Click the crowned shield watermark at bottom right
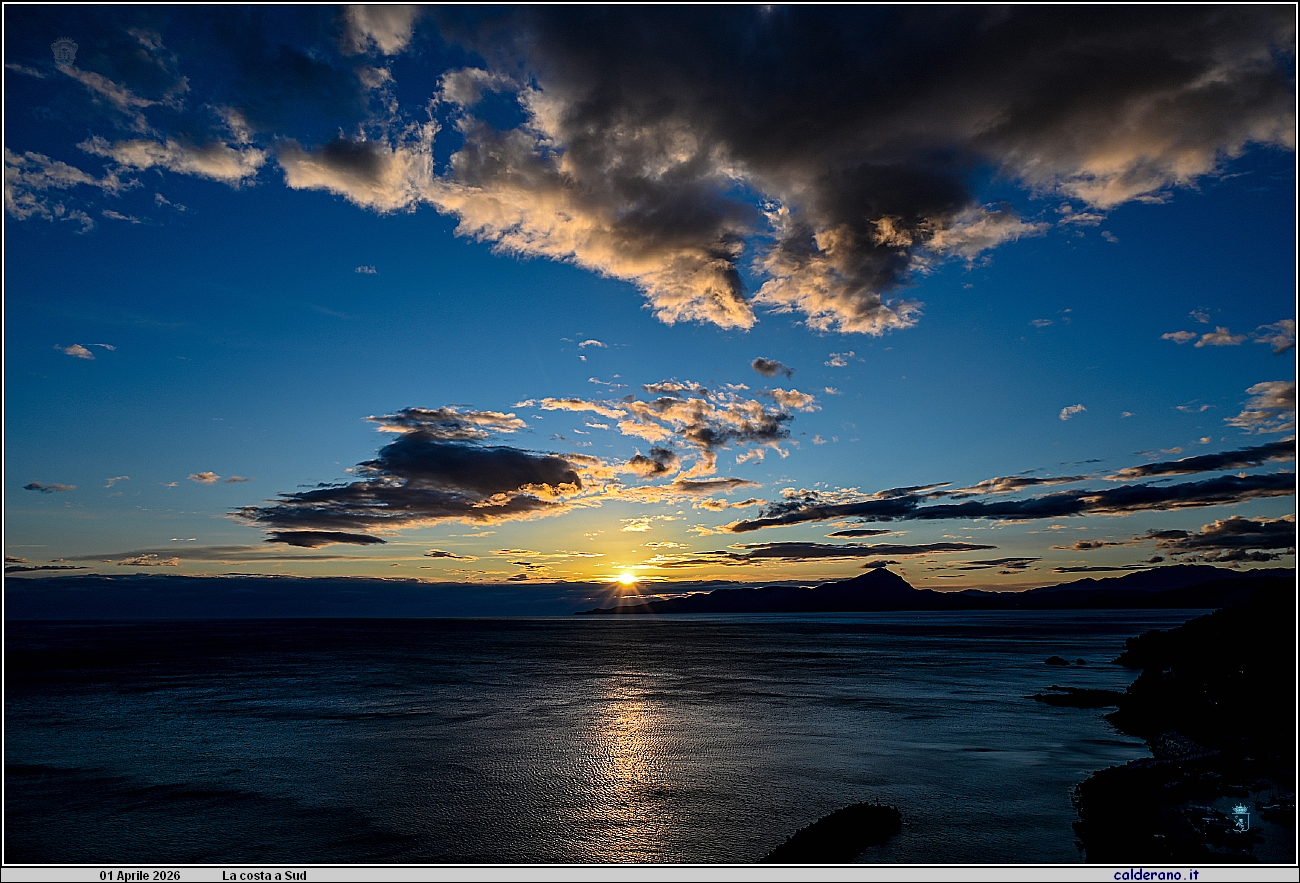Screen dimensions: 1300x883 1240,817
